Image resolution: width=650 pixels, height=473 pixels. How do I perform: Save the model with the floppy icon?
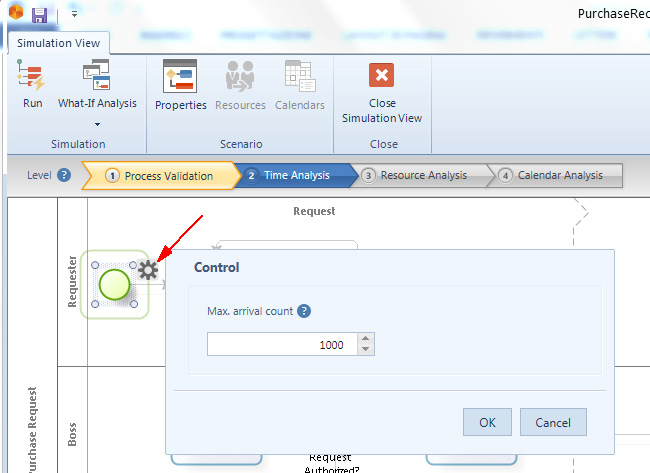[x=40, y=15]
